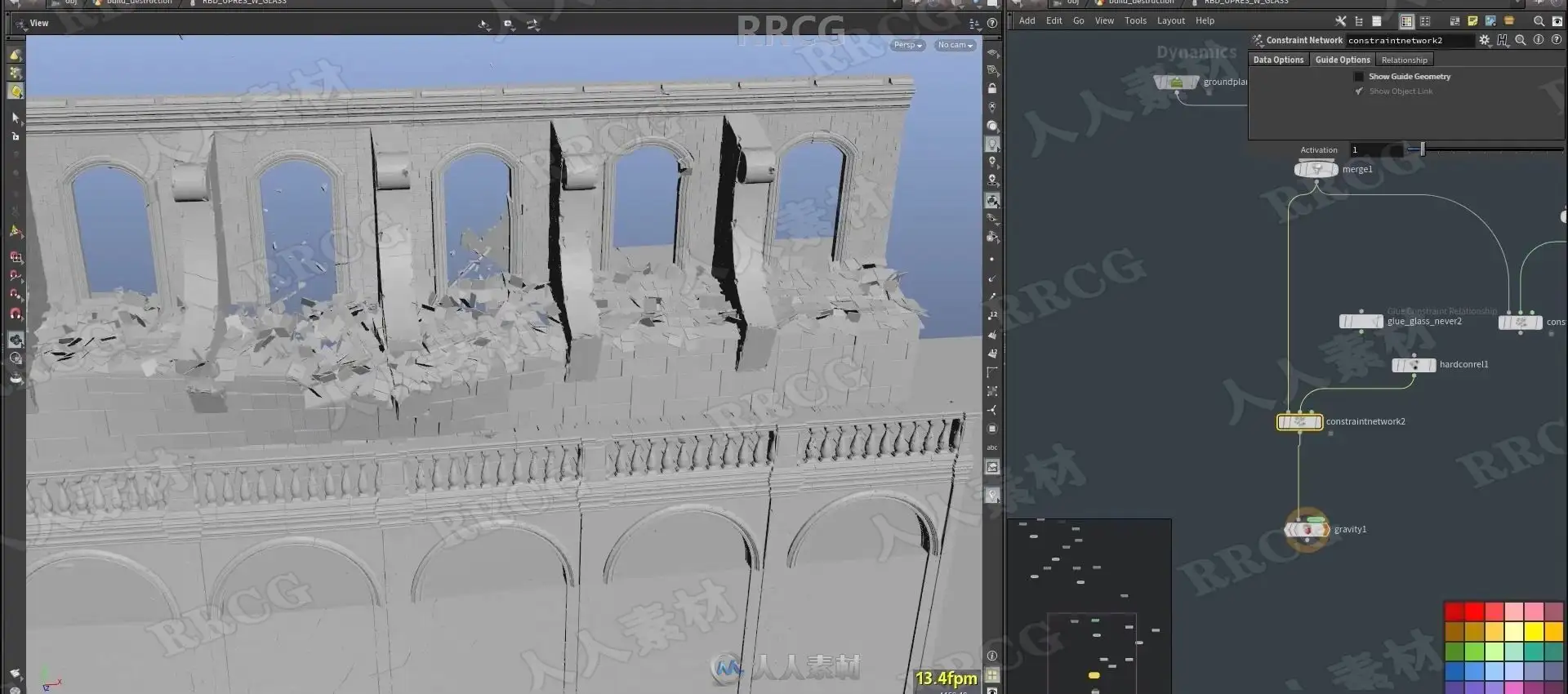Viewport: 1568px width, 694px height.
Task: Show network tree view icon
Action: 1359,21
